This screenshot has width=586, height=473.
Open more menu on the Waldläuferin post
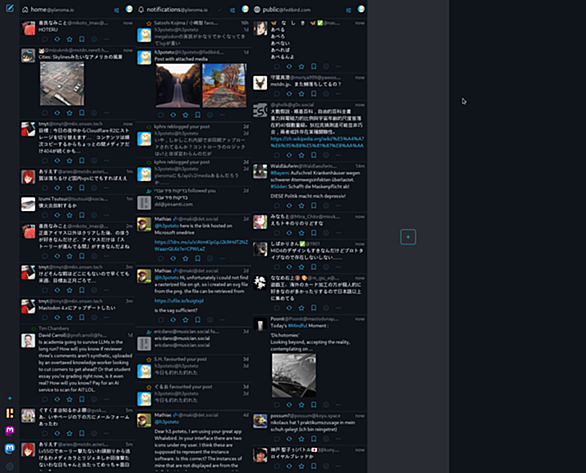point(338,205)
